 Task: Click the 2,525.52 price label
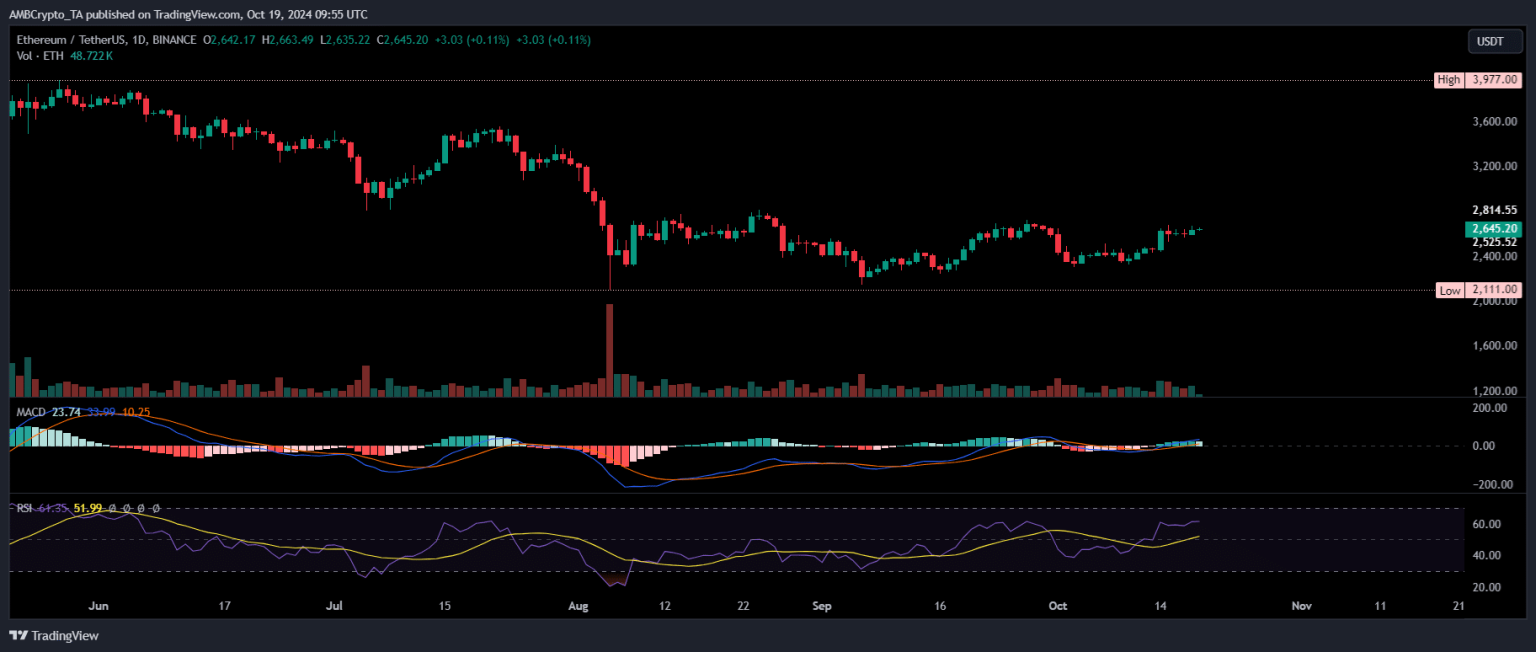(x=1495, y=242)
